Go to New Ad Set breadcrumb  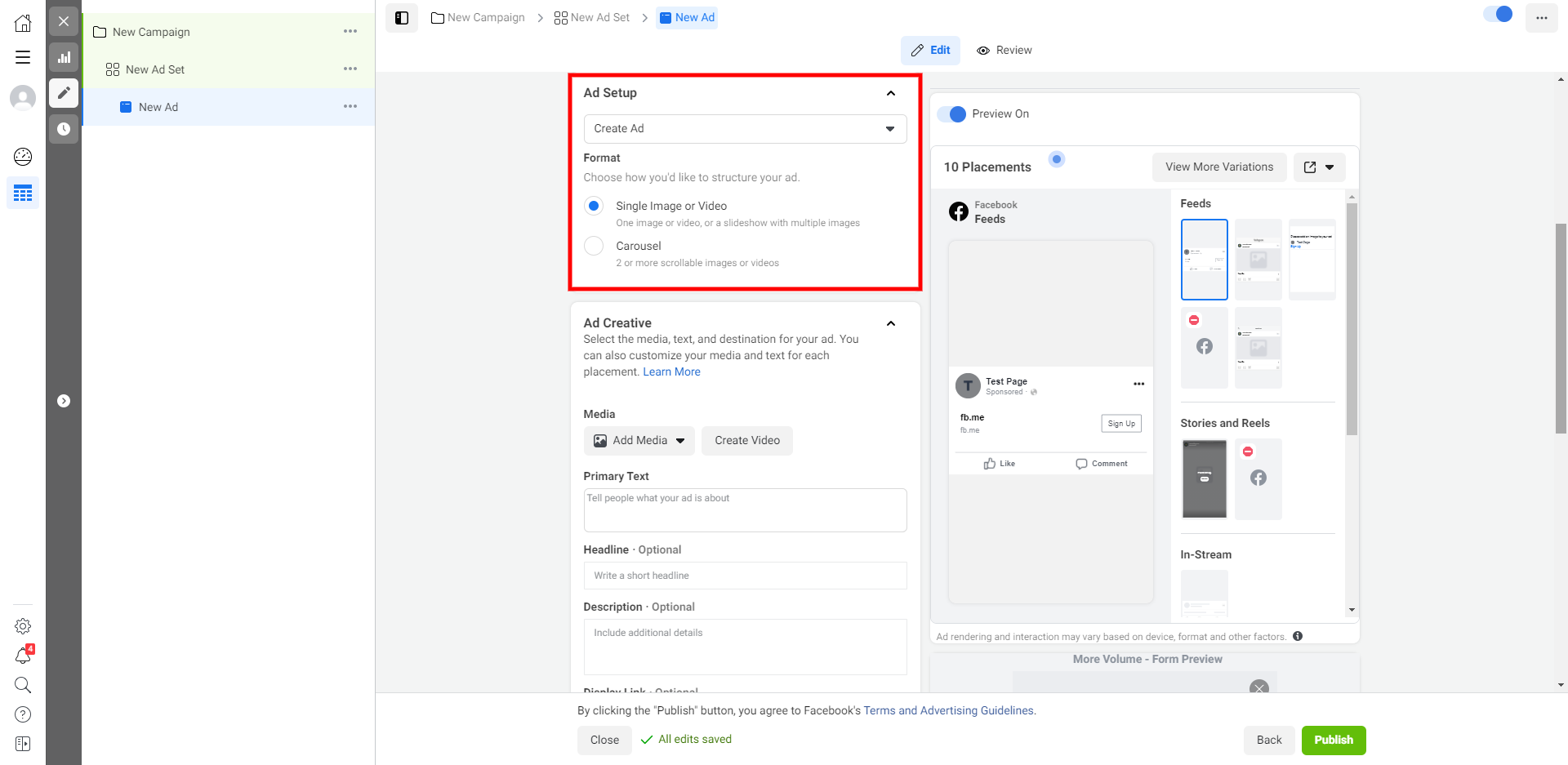[592, 18]
